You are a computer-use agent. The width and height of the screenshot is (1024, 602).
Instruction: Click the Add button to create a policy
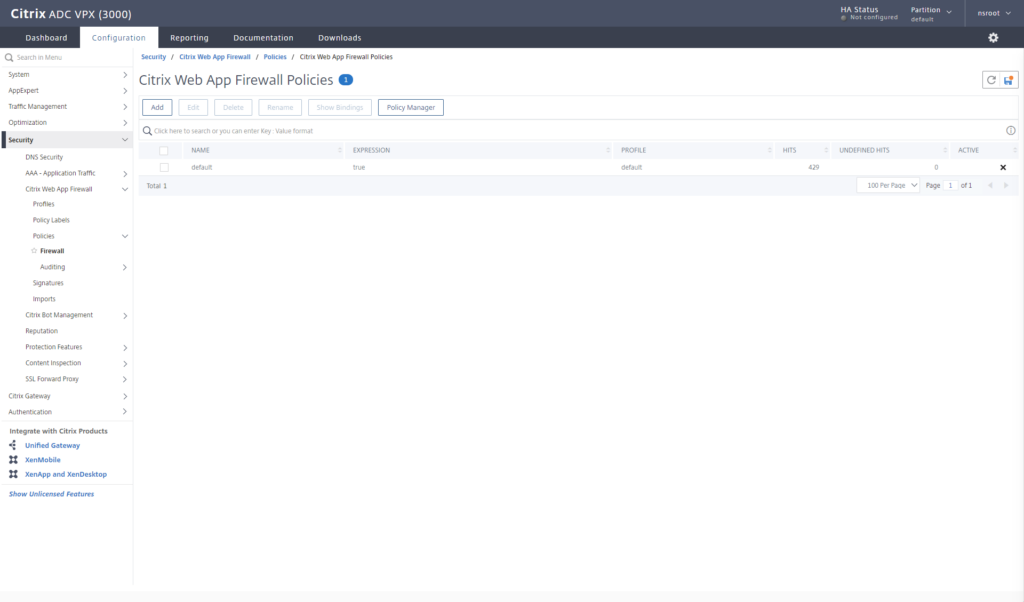[x=156, y=107]
